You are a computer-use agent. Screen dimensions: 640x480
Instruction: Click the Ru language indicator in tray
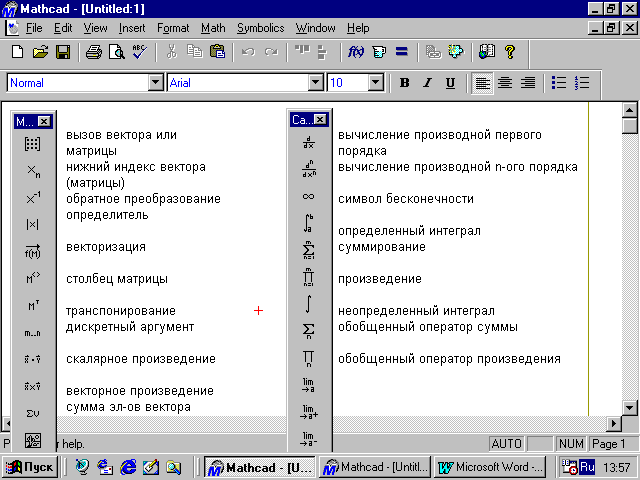pyautogui.click(x=587, y=467)
